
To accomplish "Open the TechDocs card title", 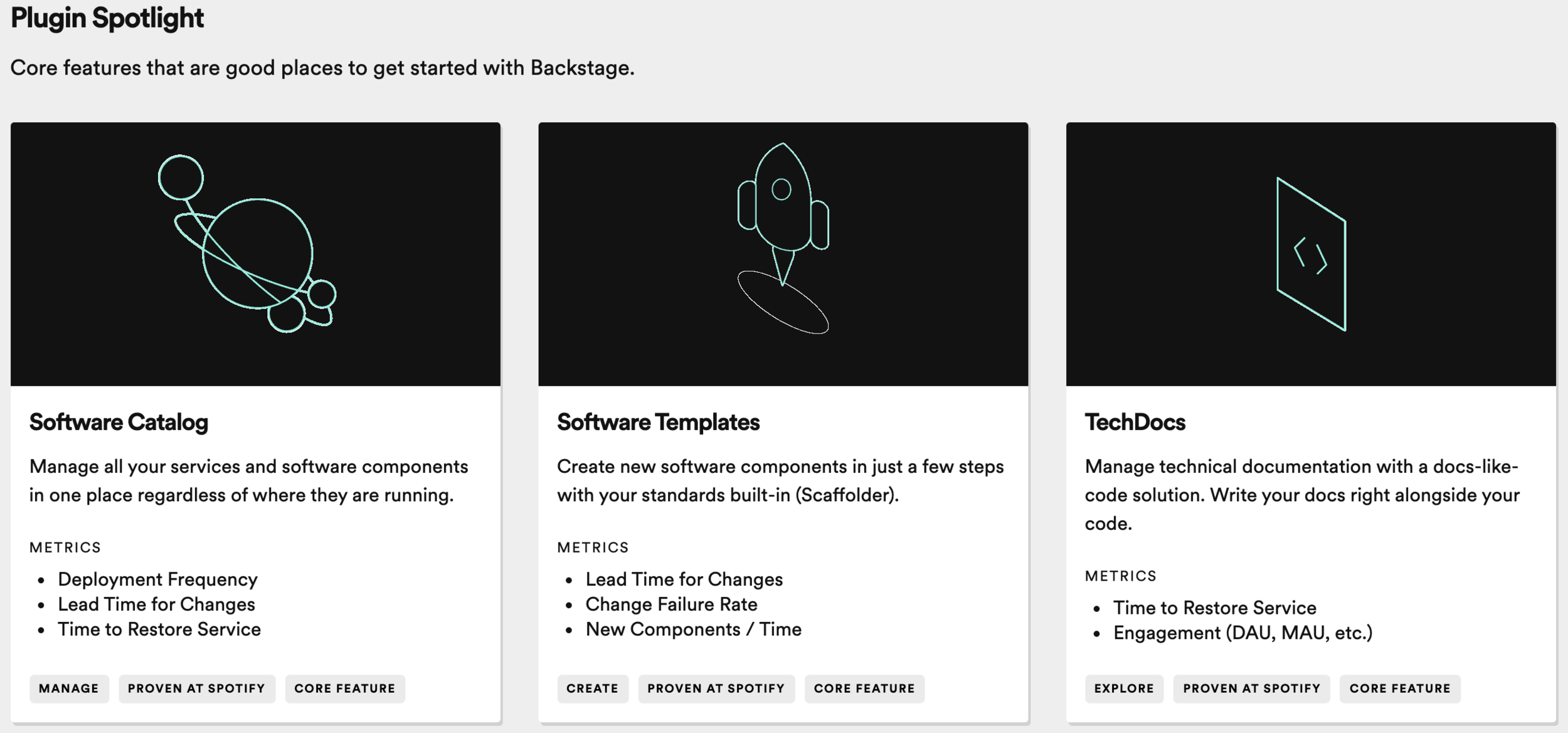I will click(x=1135, y=423).
